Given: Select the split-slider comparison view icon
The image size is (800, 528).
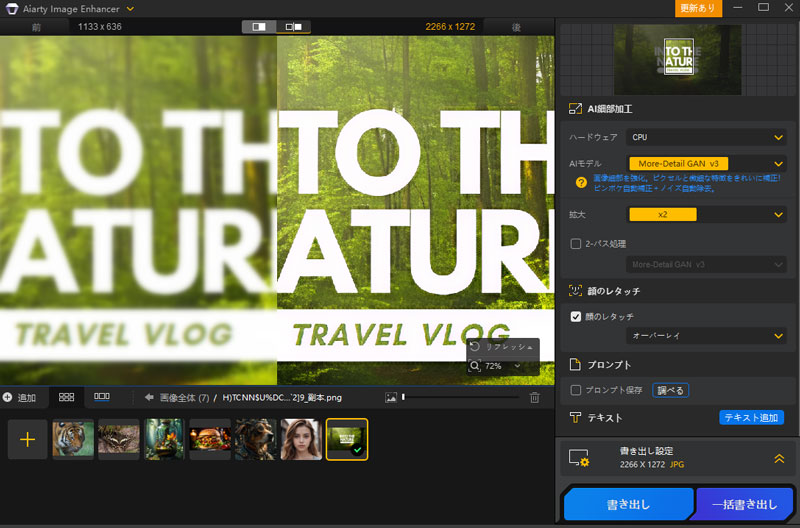Looking at the screenshot, I should coord(293,27).
